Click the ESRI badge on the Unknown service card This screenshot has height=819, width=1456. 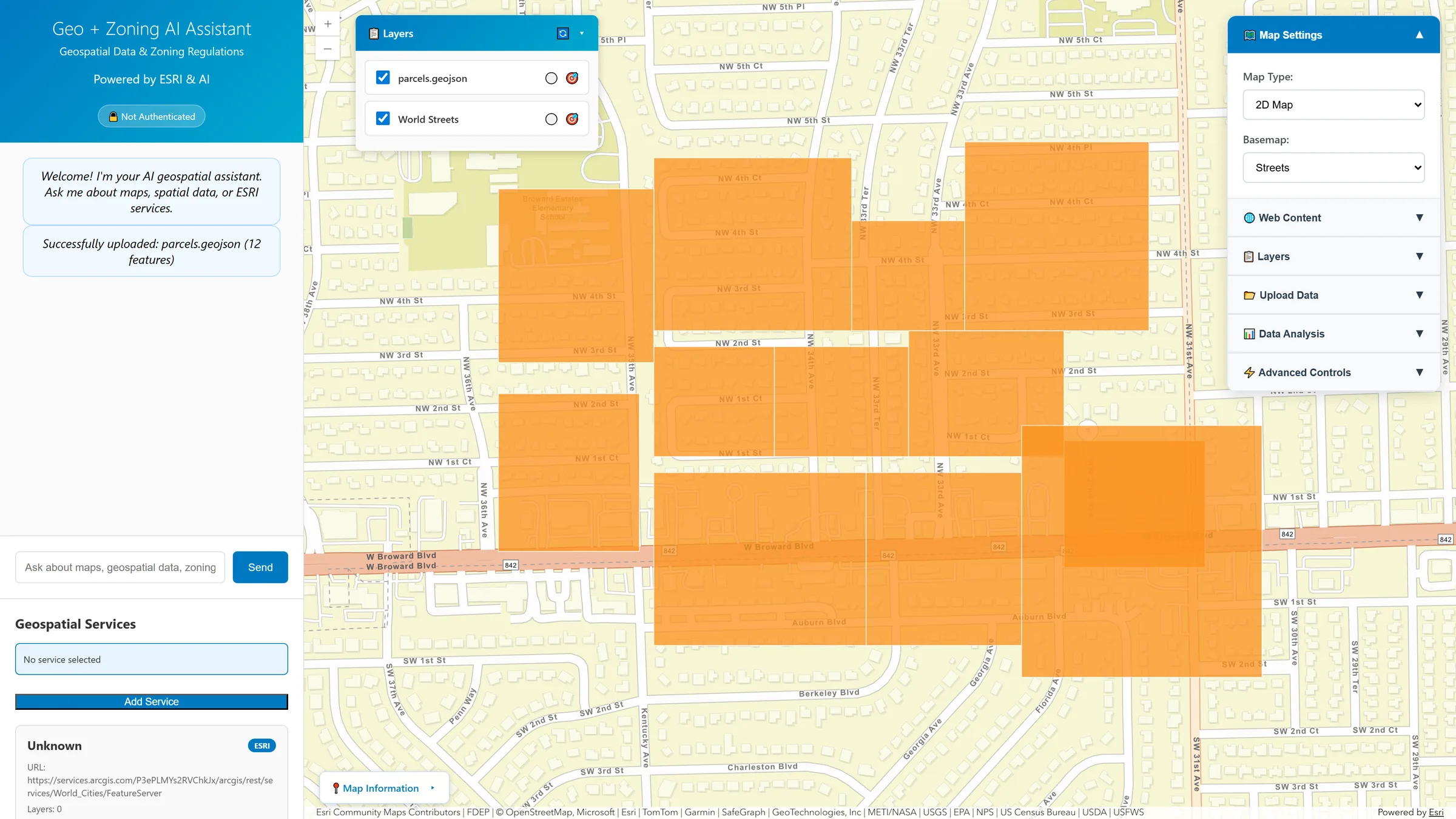point(262,746)
